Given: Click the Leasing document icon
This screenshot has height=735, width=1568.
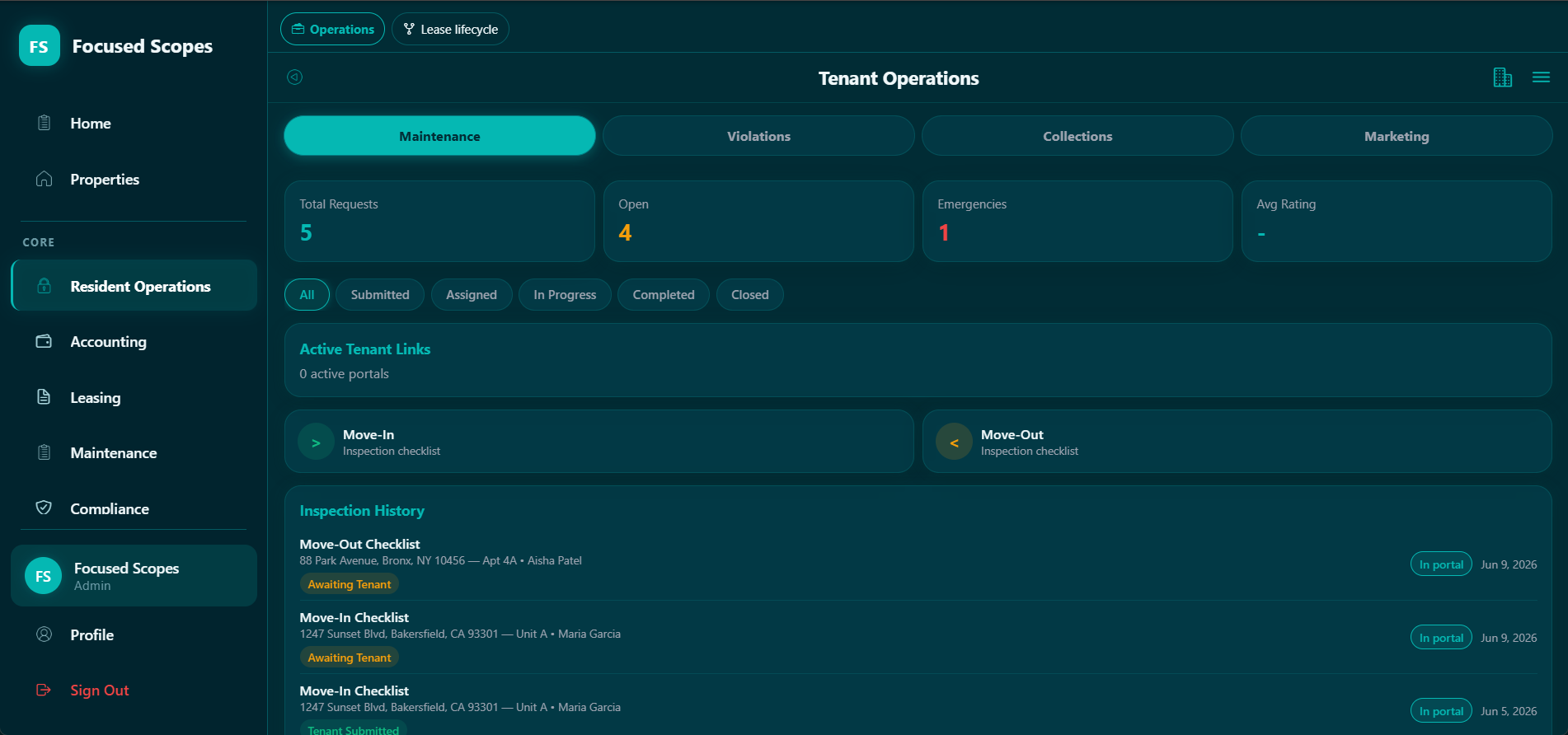Looking at the screenshot, I should [x=45, y=397].
